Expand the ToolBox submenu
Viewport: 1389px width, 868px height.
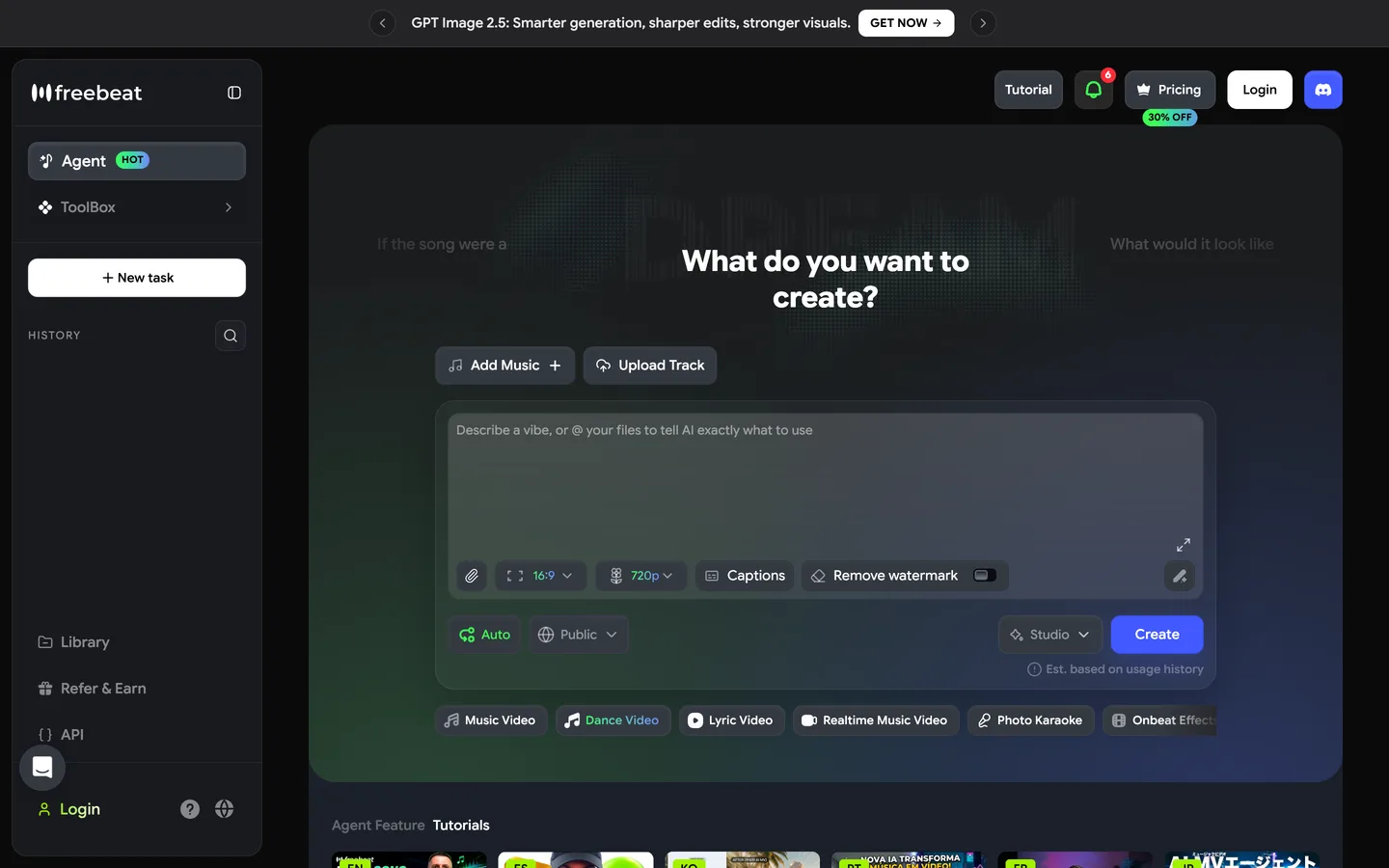coord(137,207)
